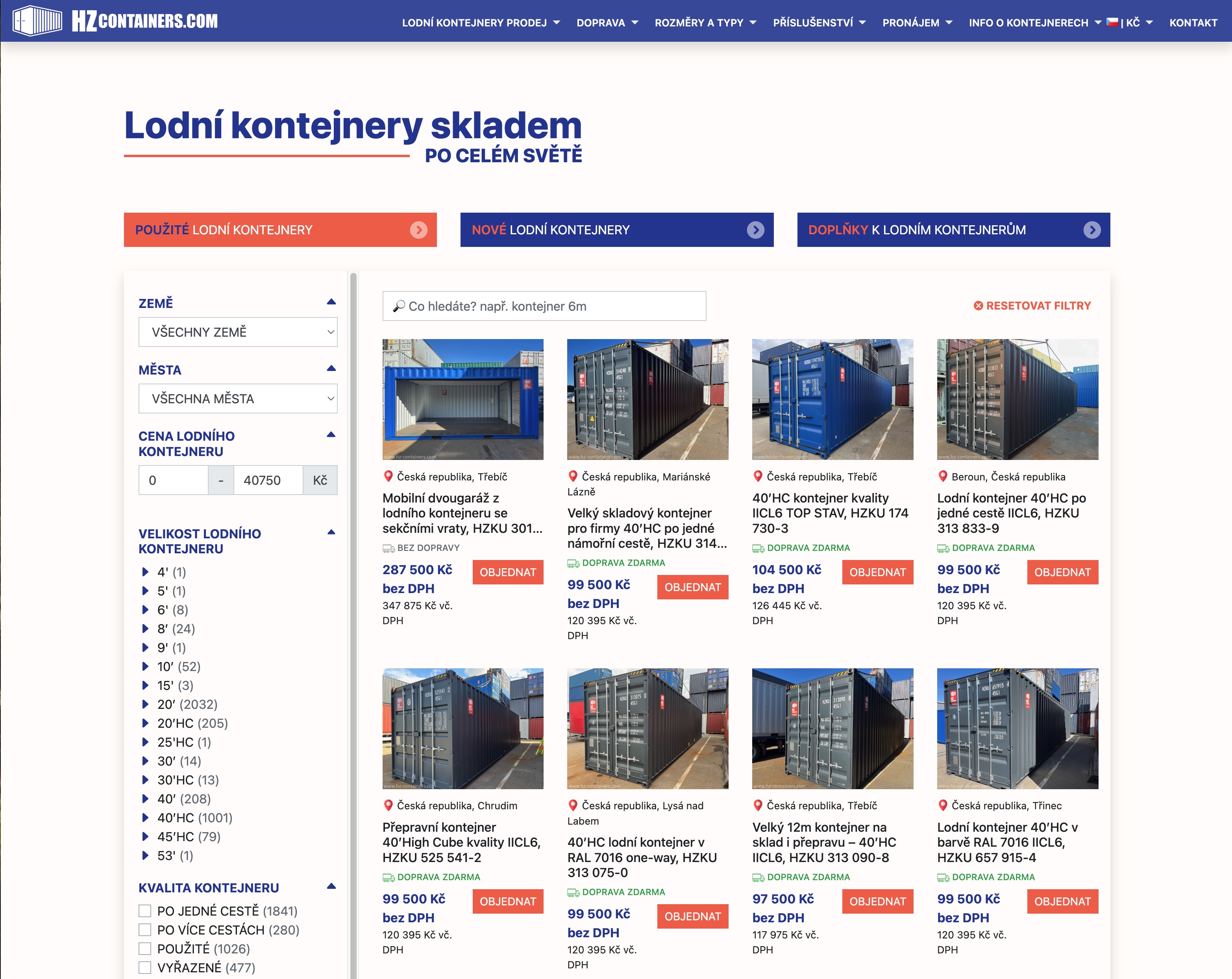Image resolution: width=1232 pixels, height=979 pixels.
Task: Click the green truck icon next to DOPRAVA ZDARMA for HZKU 174 730-3
Action: pos(758,547)
